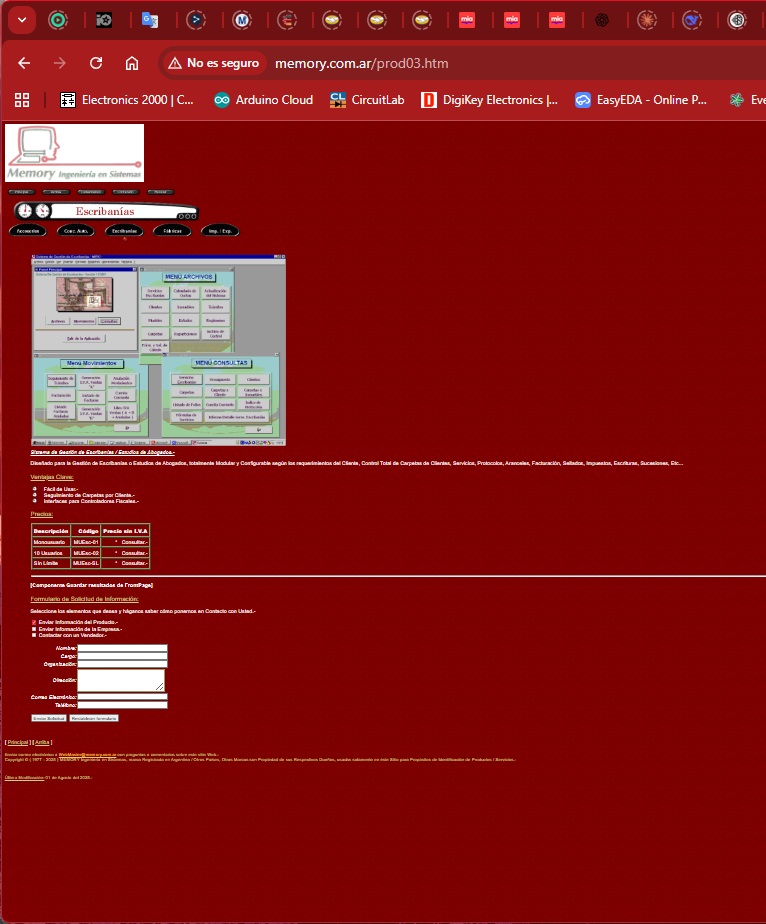766x924 pixels.
Task: Click the Monousuario table cell
Action: pos(51,542)
